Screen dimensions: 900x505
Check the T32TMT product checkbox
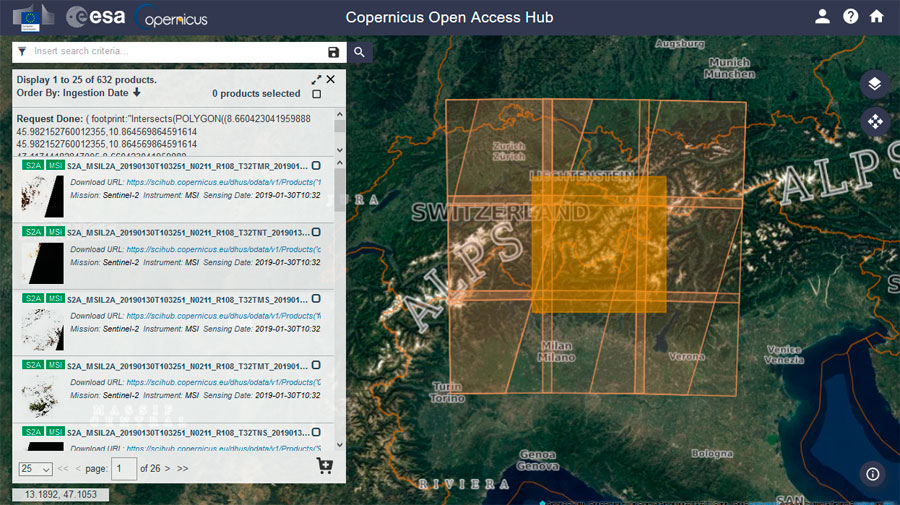click(x=316, y=366)
